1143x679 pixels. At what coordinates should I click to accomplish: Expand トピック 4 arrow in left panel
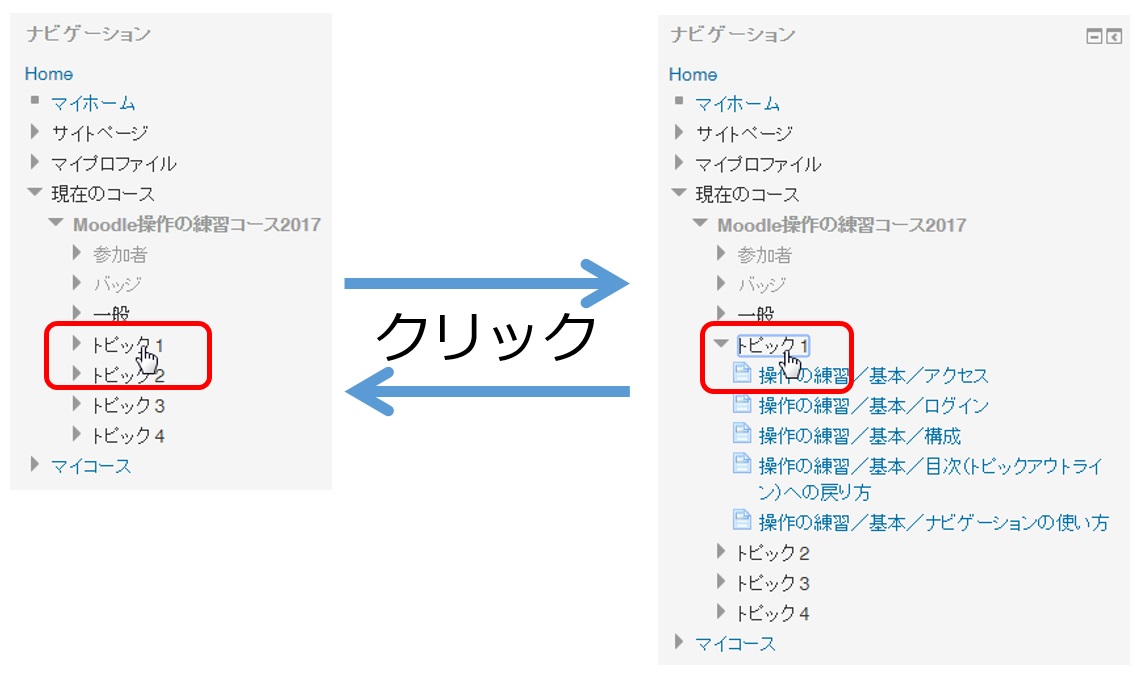(x=77, y=435)
